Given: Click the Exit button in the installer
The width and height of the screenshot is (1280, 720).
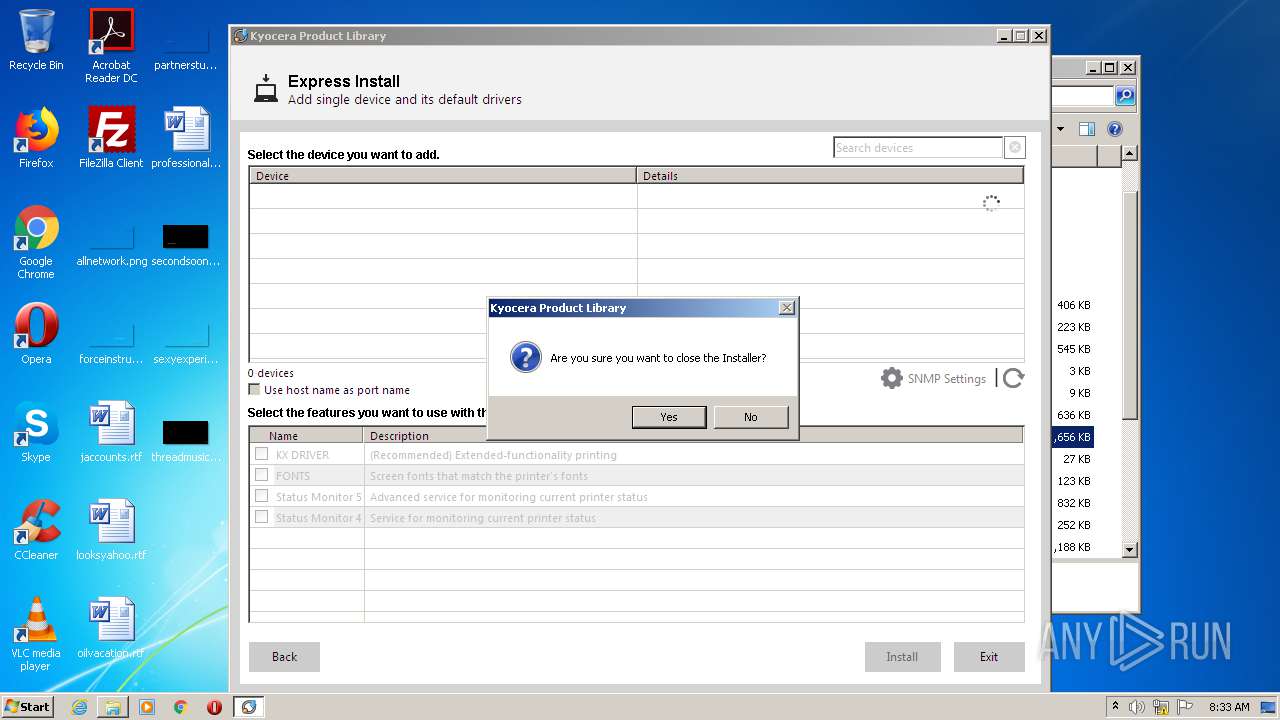Looking at the screenshot, I should pos(989,657).
